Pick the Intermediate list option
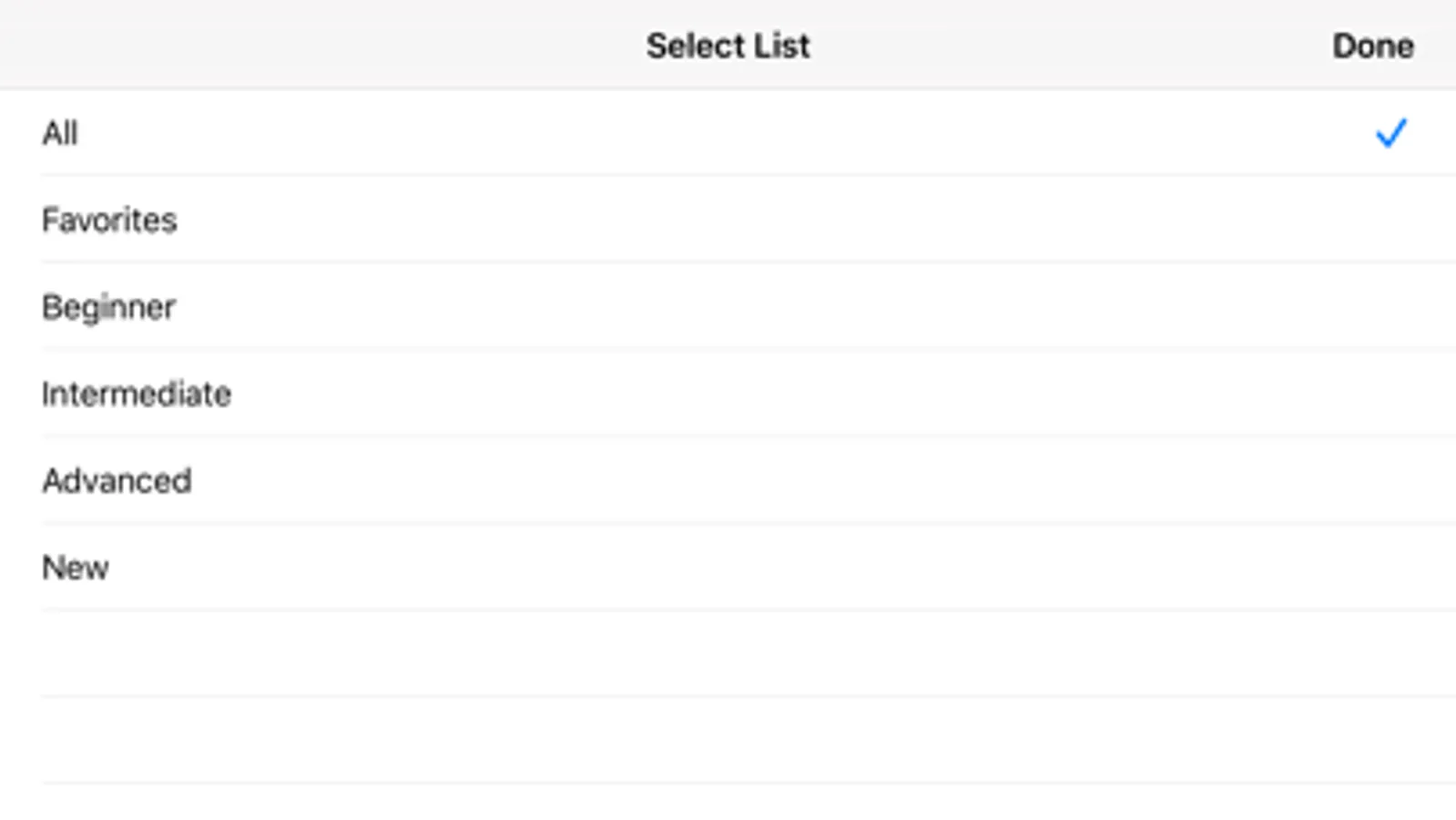The width and height of the screenshot is (1456, 820). click(x=728, y=394)
